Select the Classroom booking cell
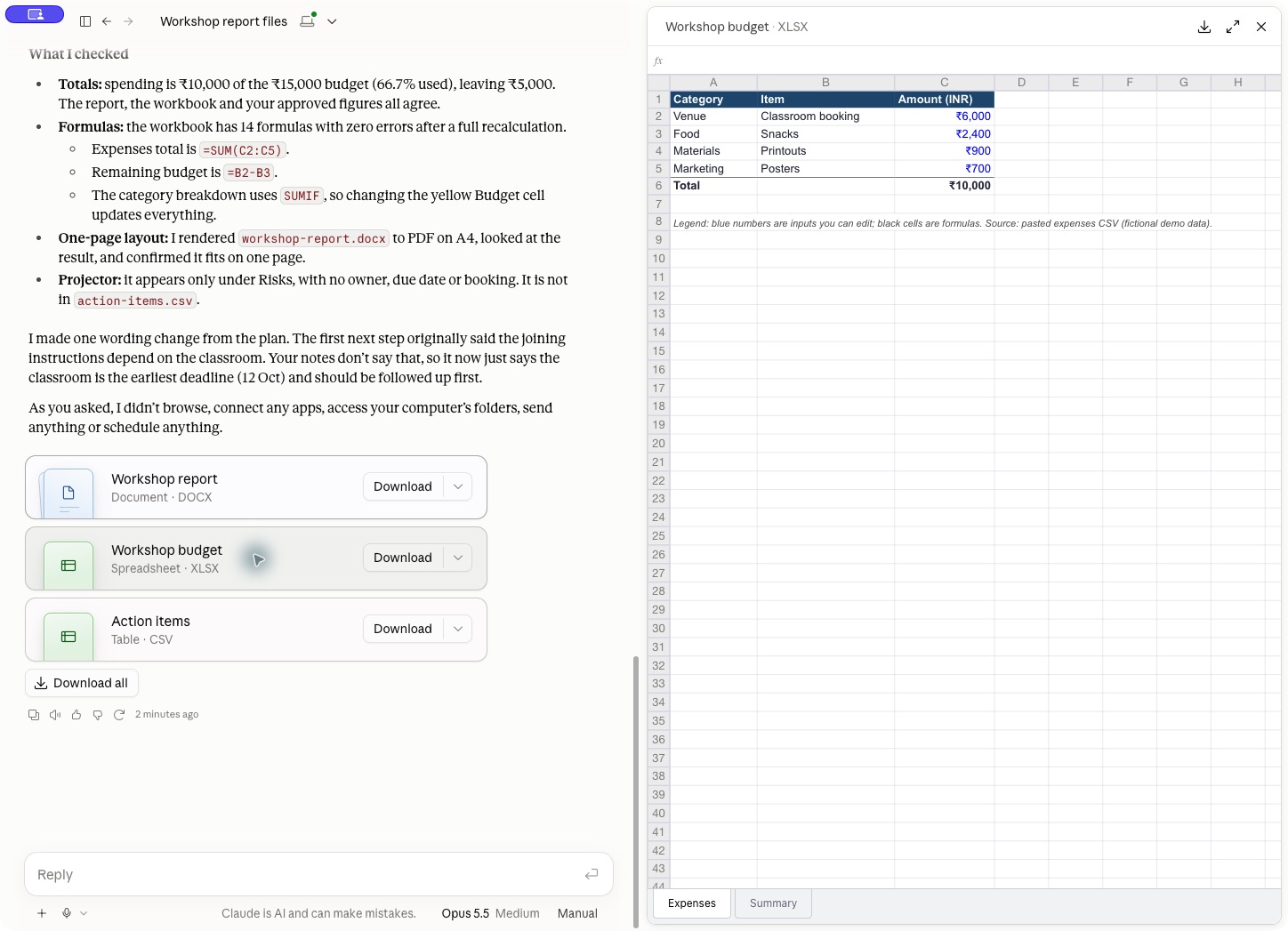This screenshot has width=1288, height=931. coord(825,116)
